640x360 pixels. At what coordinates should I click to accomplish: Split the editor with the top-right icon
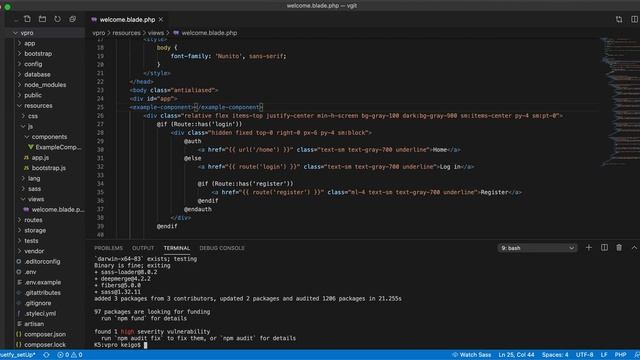(634, 19)
